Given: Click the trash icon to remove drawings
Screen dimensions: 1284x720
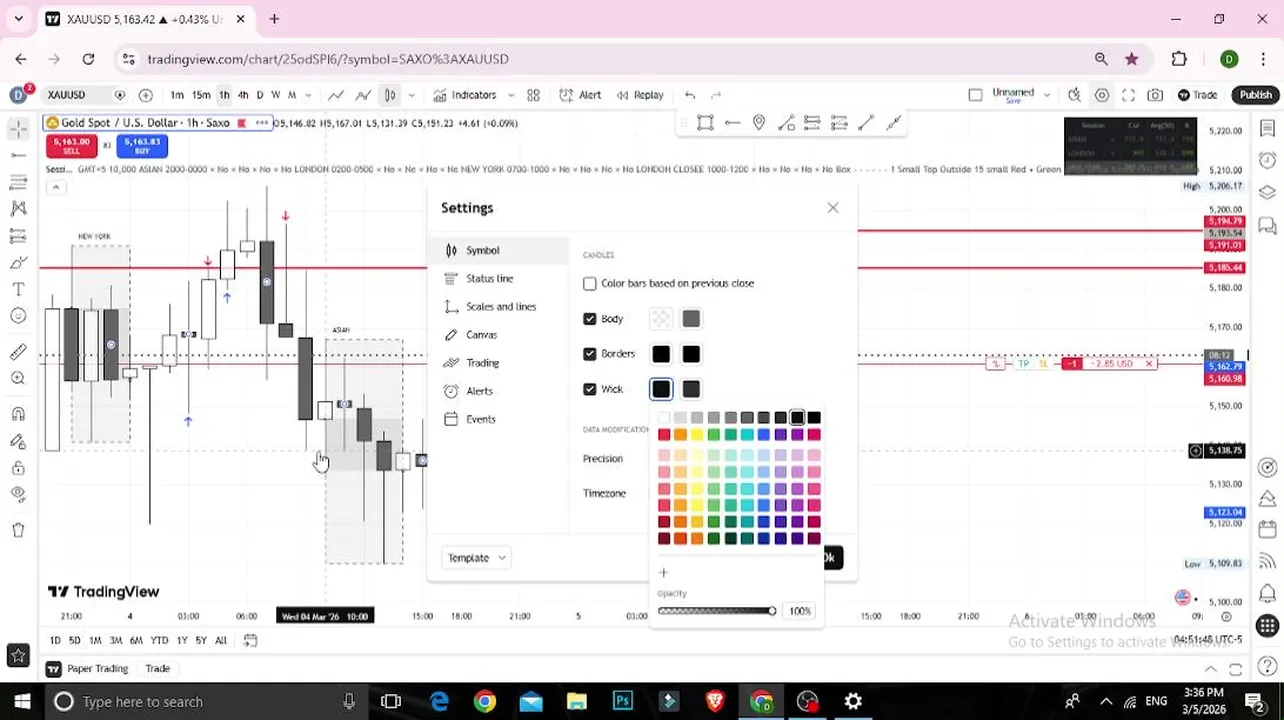Looking at the screenshot, I should pyautogui.click(x=18, y=530).
